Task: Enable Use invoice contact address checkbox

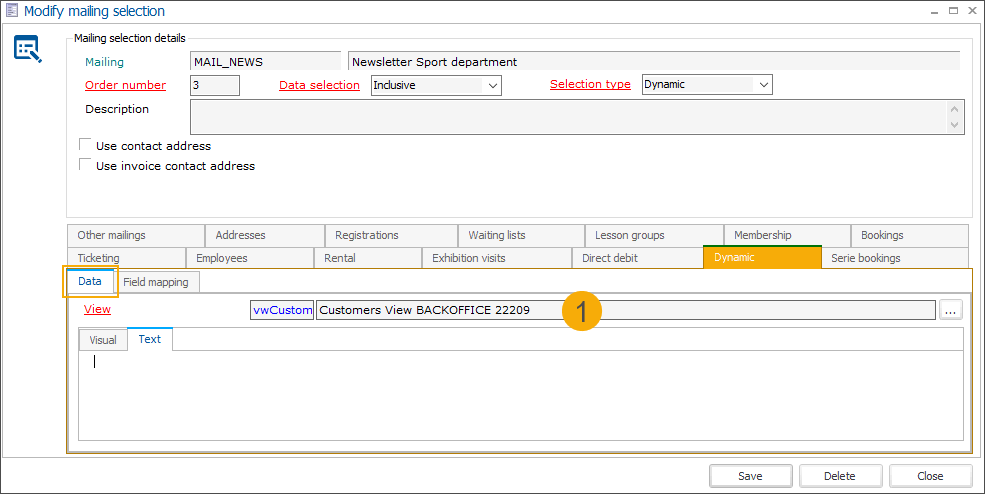Action: point(85,165)
